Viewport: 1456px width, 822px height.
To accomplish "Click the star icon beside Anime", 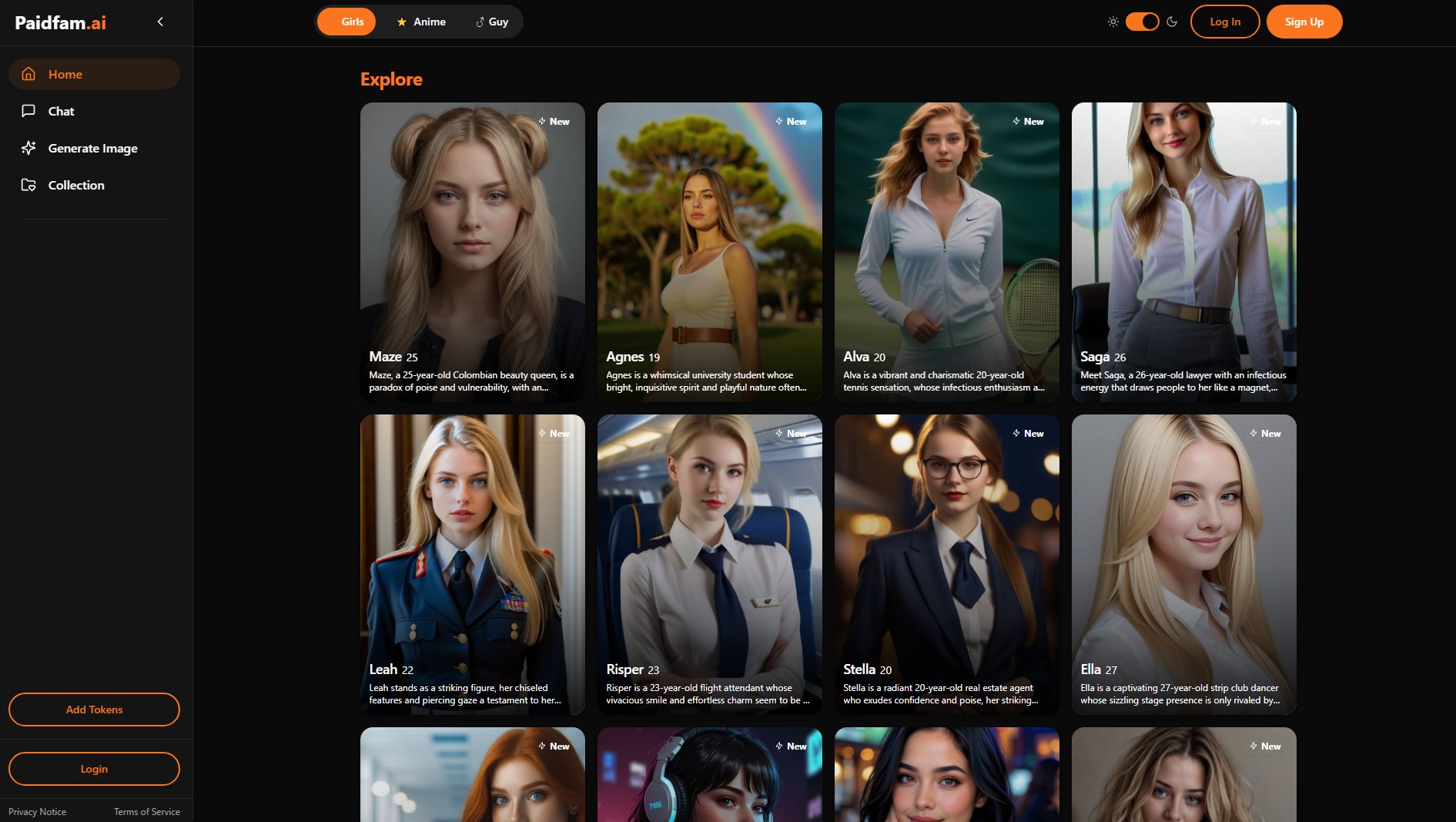I will (401, 22).
